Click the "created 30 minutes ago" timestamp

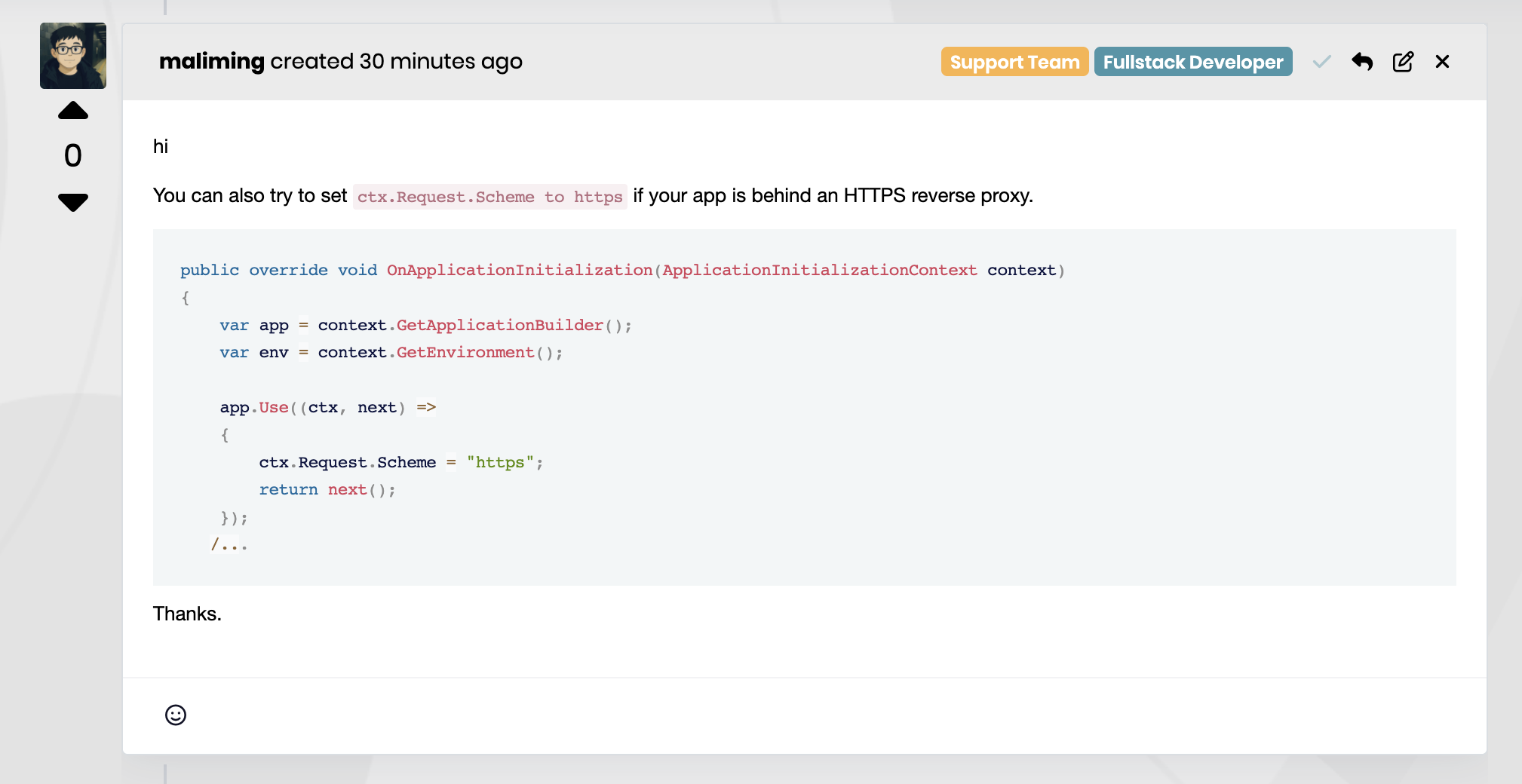(396, 61)
